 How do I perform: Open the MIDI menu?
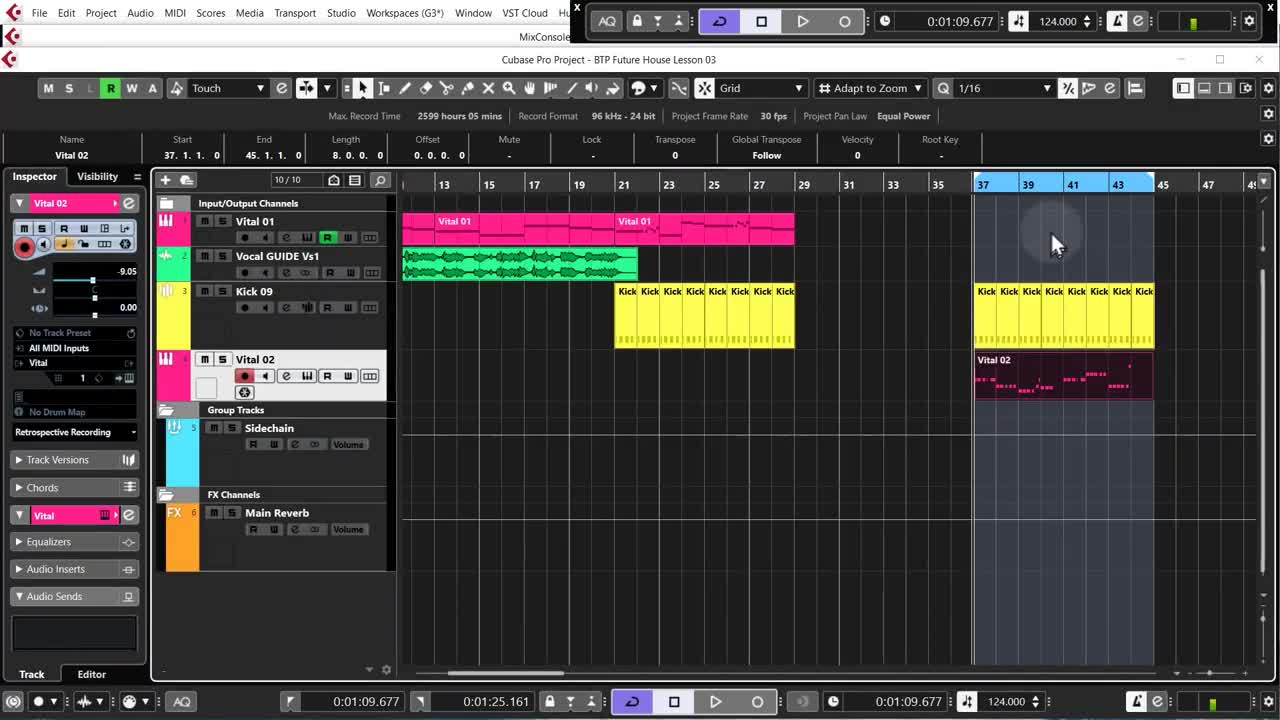(x=175, y=13)
